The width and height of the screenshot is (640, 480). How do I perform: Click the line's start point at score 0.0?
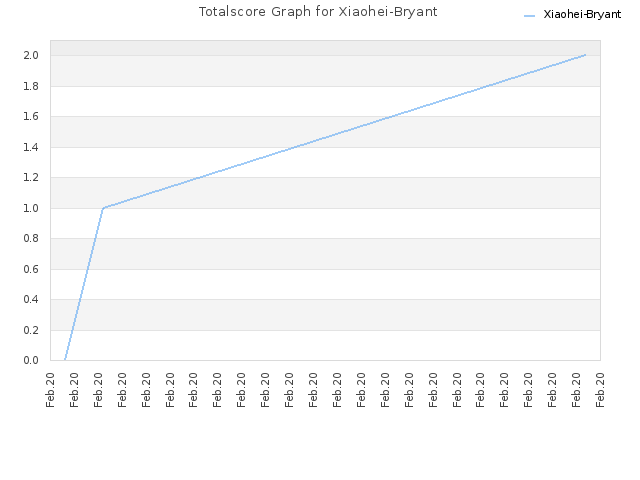point(65,360)
